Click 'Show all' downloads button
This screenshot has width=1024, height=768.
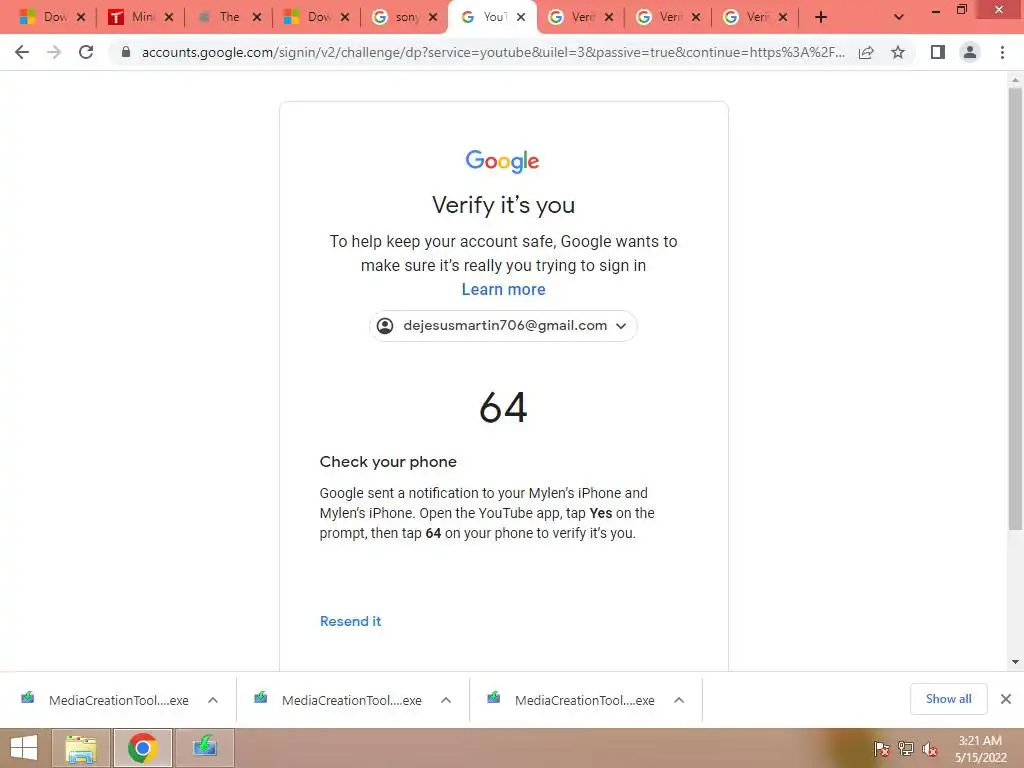948,699
